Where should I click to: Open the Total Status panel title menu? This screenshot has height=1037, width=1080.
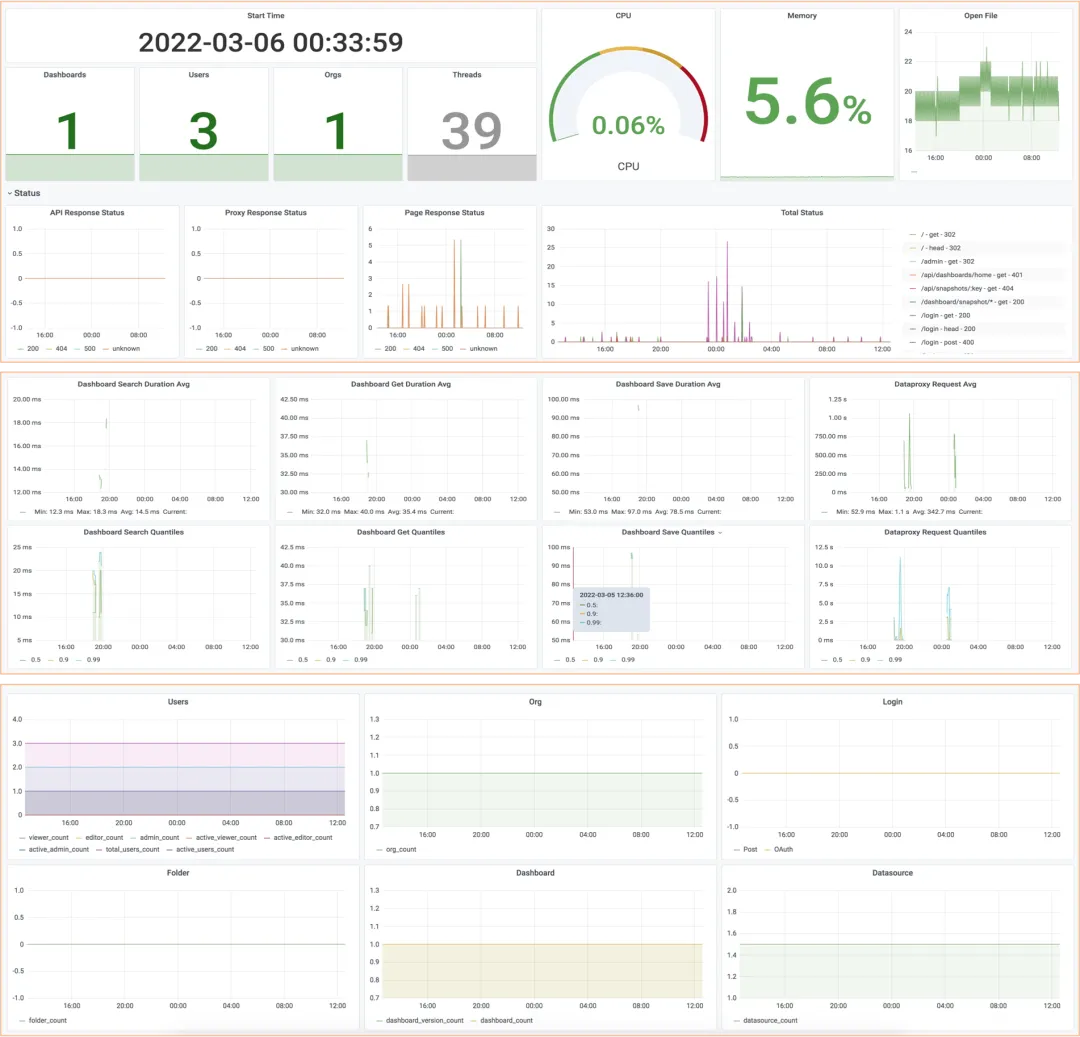click(802, 213)
